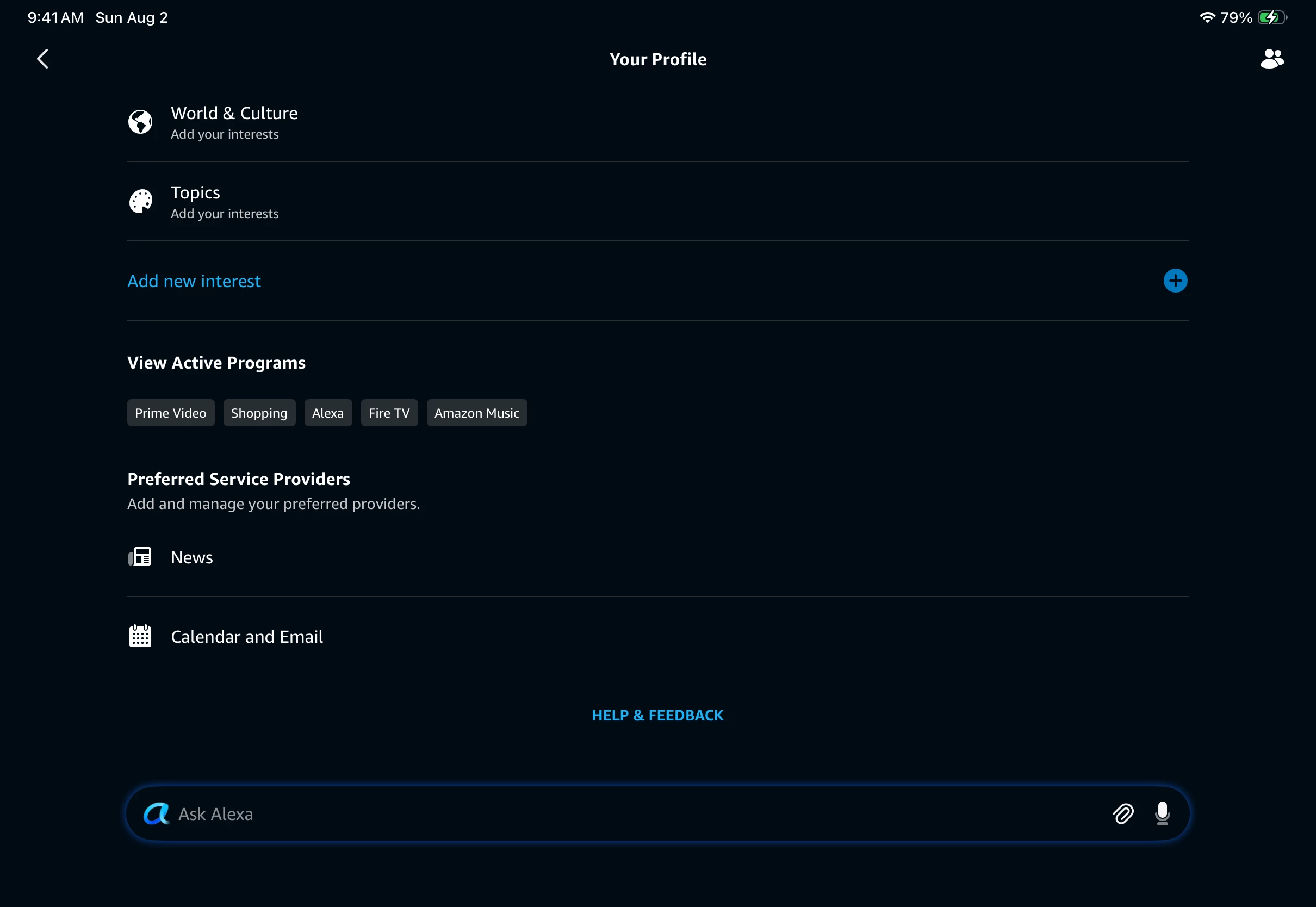Open the profiles people icon
This screenshot has width=1316, height=907.
(1271, 59)
